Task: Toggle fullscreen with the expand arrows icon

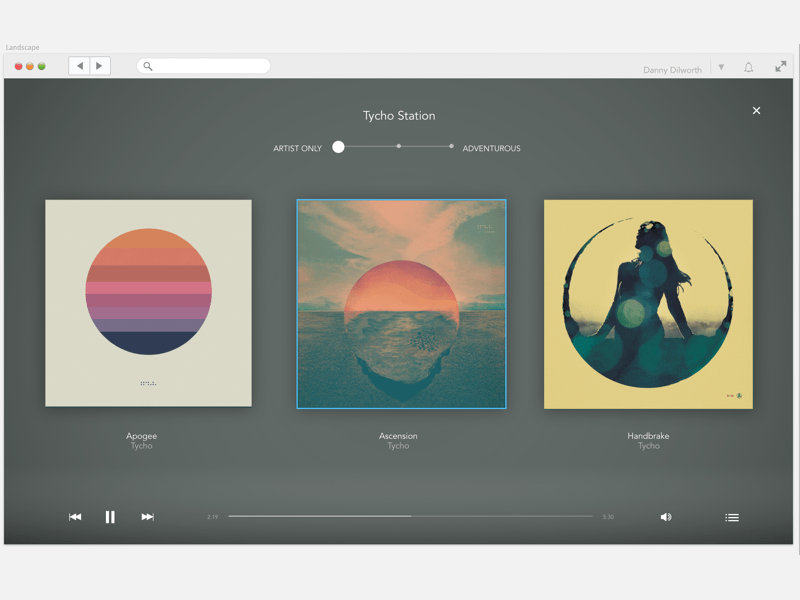Action: coord(781,66)
